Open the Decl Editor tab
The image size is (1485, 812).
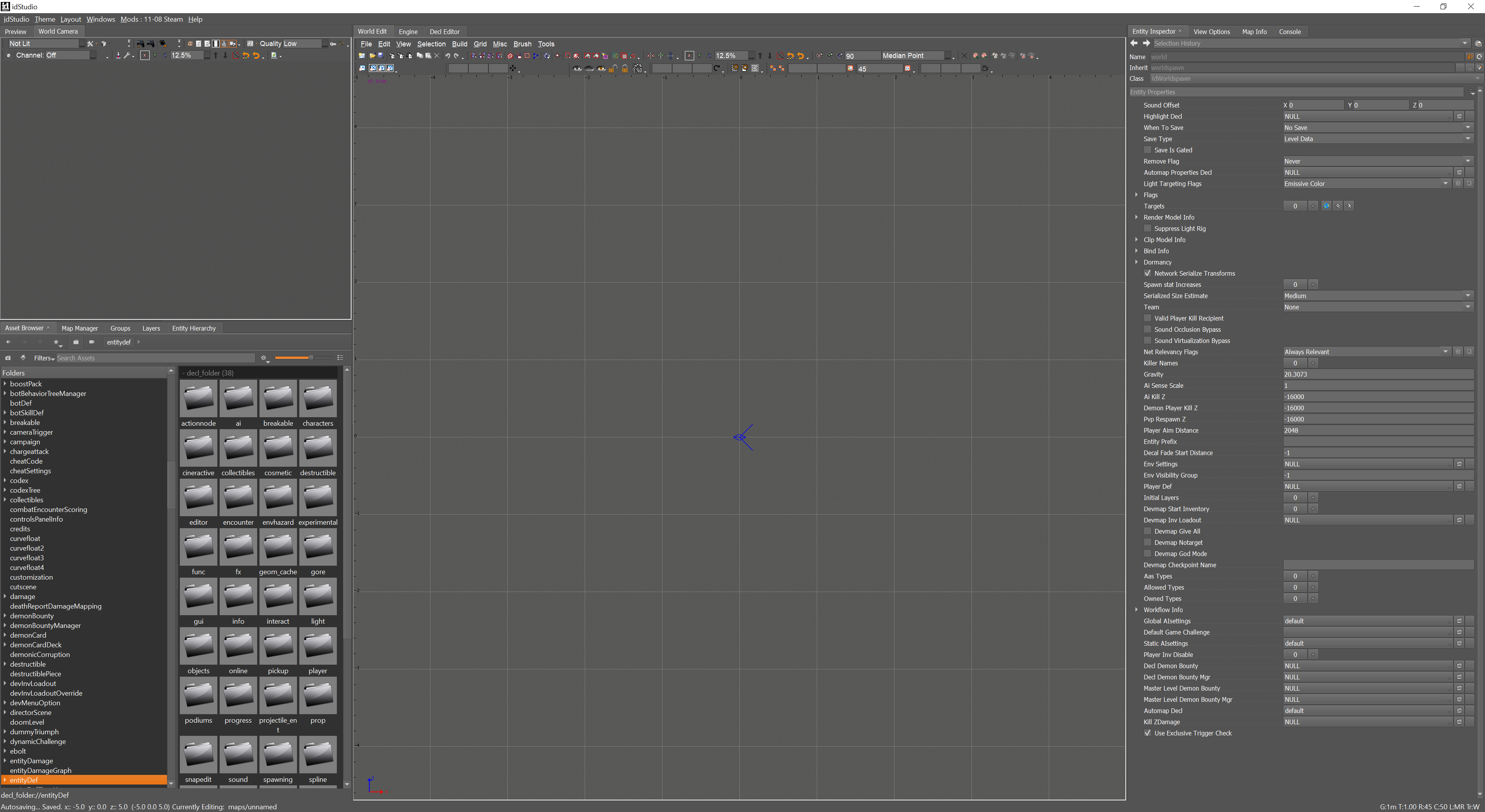[444, 32]
